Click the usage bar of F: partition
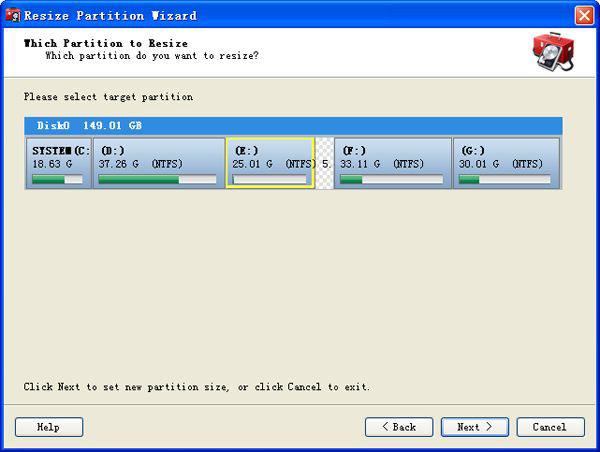The width and height of the screenshot is (600, 452). point(391,180)
